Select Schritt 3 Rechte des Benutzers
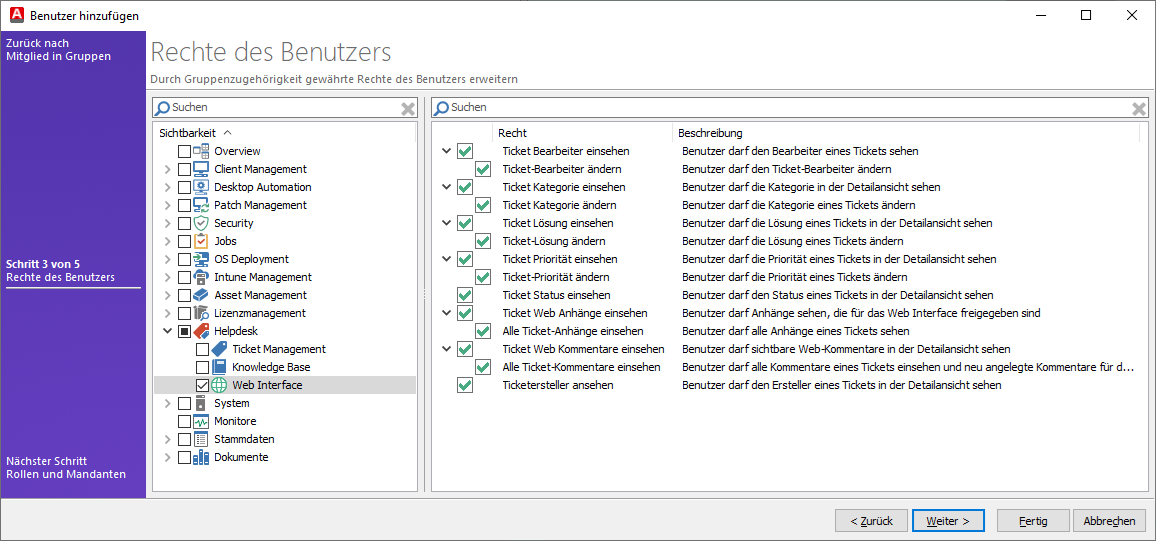The width and height of the screenshot is (1156, 541). (x=60, y=270)
